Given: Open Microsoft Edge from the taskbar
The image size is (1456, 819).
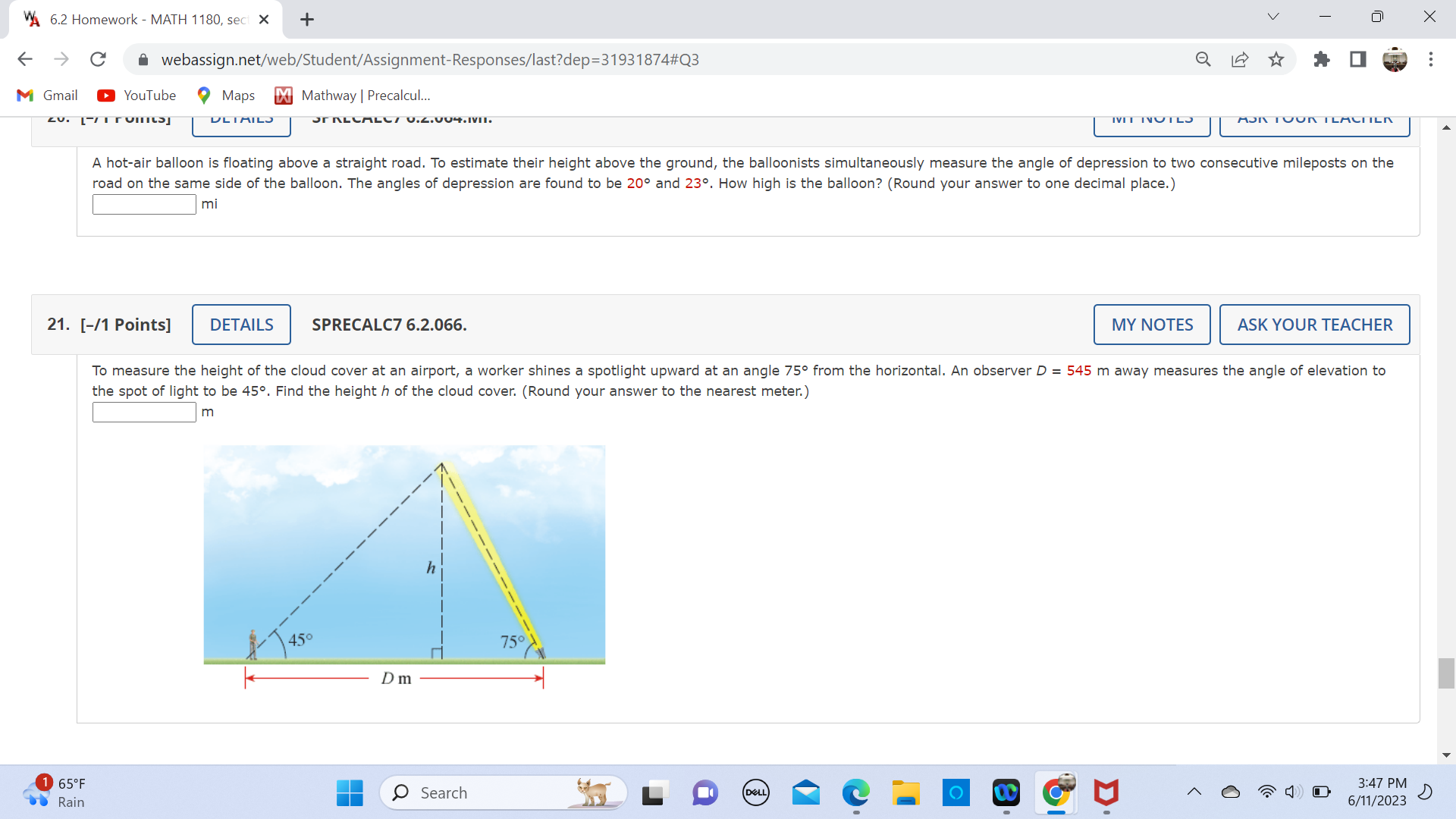Looking at the screenshot, I should (855, 792).
